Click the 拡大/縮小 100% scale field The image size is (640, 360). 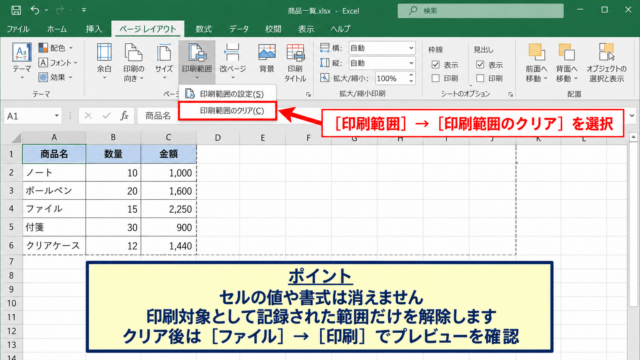click(x=391, y=78)
